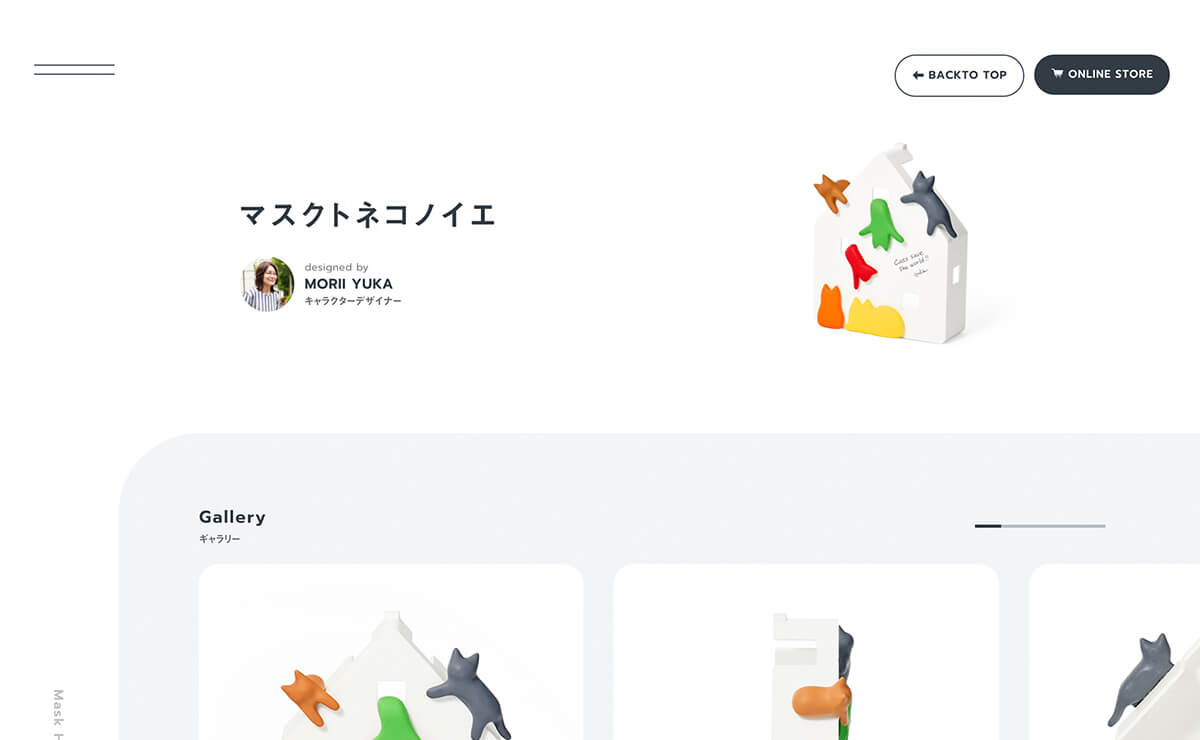Viewport: 1200px width, 740px height.
Task: Click the マスクトネコノイエ product title
Action: click(x=368, y=214)
